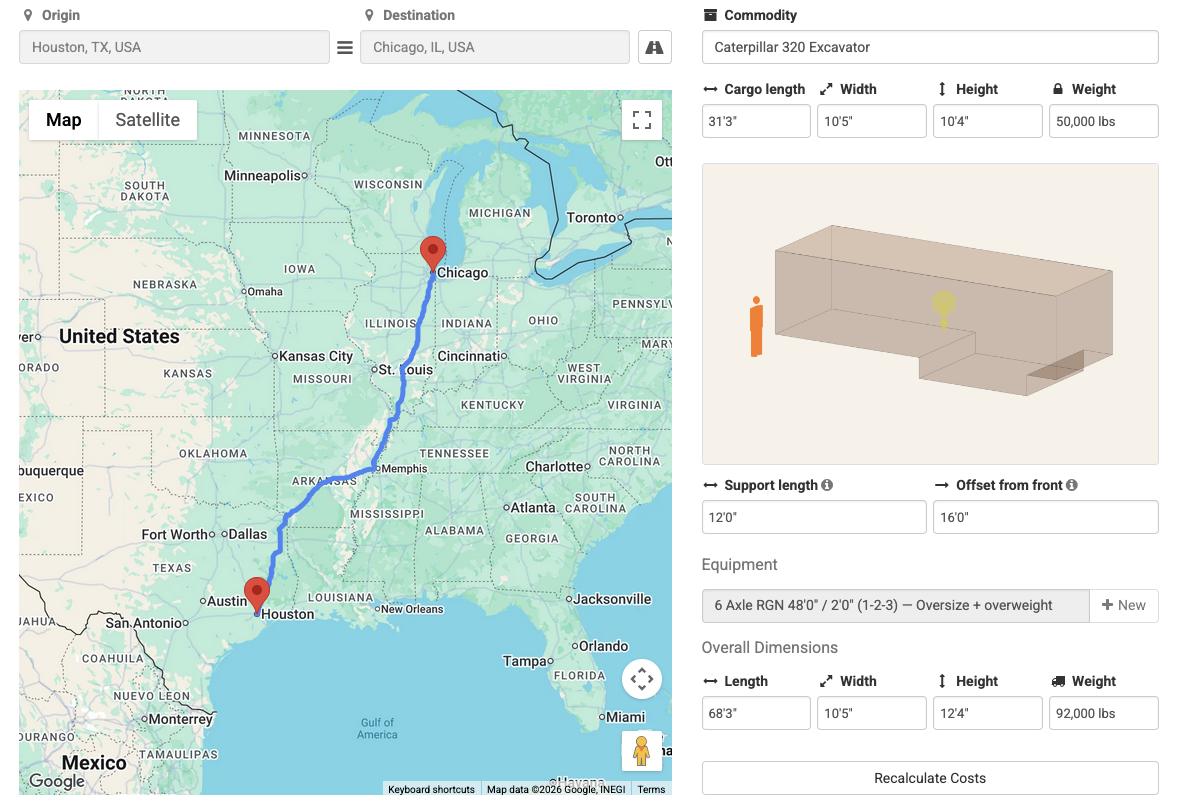
Task: Click the overall Length field 68'3"
Action: (756, 713)
